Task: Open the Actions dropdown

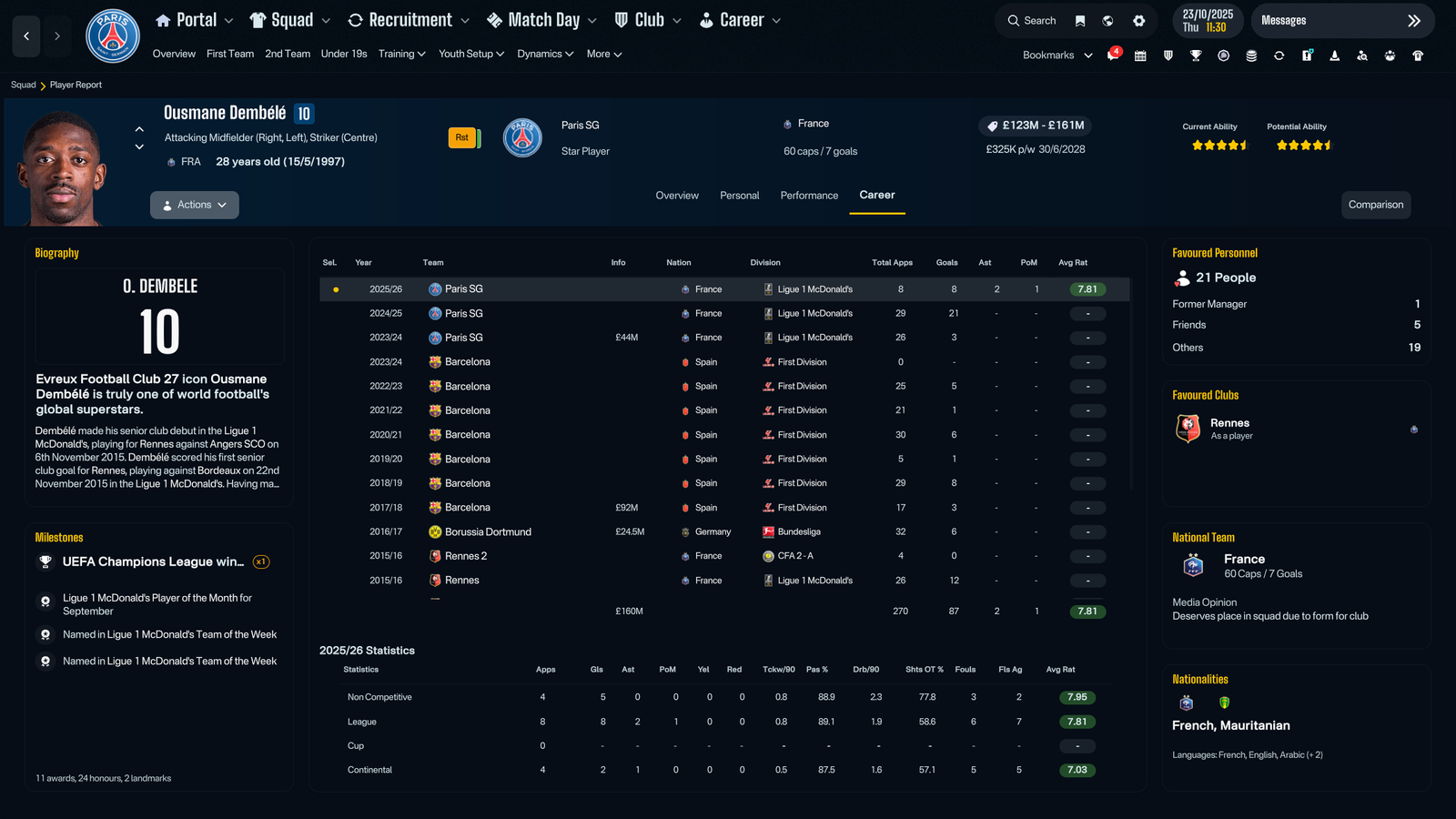Action: point(195,205)
